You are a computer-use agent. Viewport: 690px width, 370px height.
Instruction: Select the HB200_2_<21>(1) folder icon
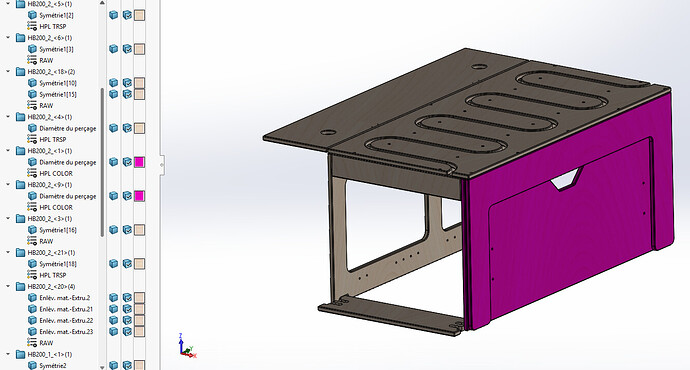[21, 252]
